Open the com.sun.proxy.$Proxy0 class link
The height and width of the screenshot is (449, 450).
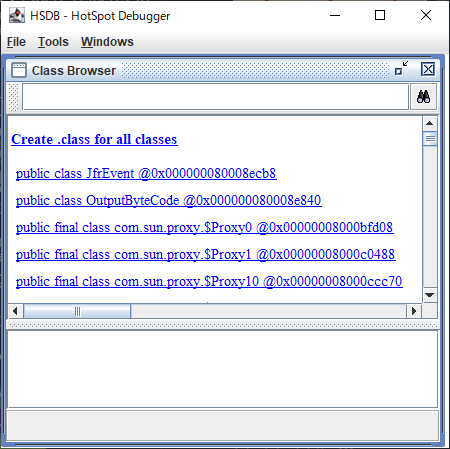[x=205, y=228]
